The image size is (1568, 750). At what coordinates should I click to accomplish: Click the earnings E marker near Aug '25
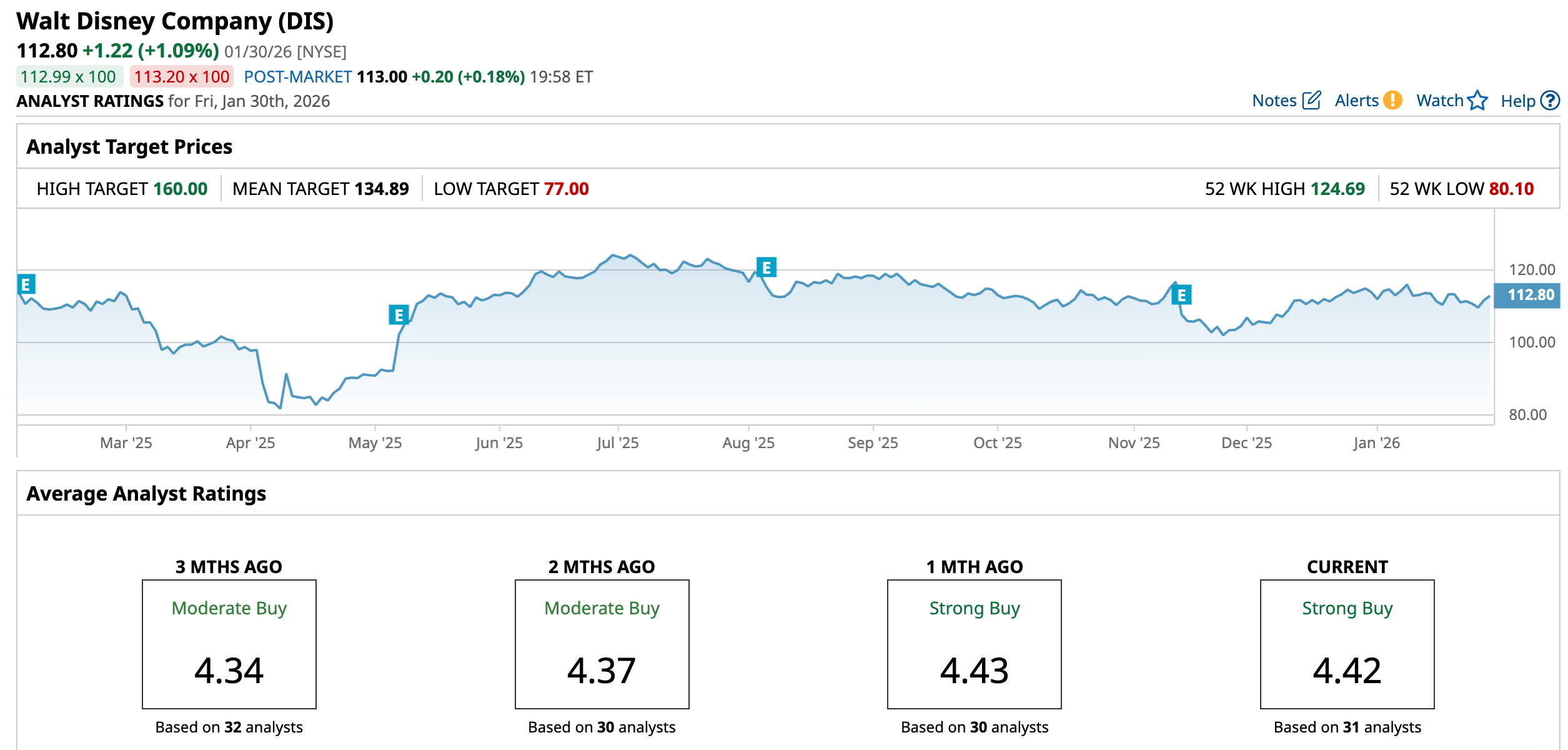[x=766, y=267]
